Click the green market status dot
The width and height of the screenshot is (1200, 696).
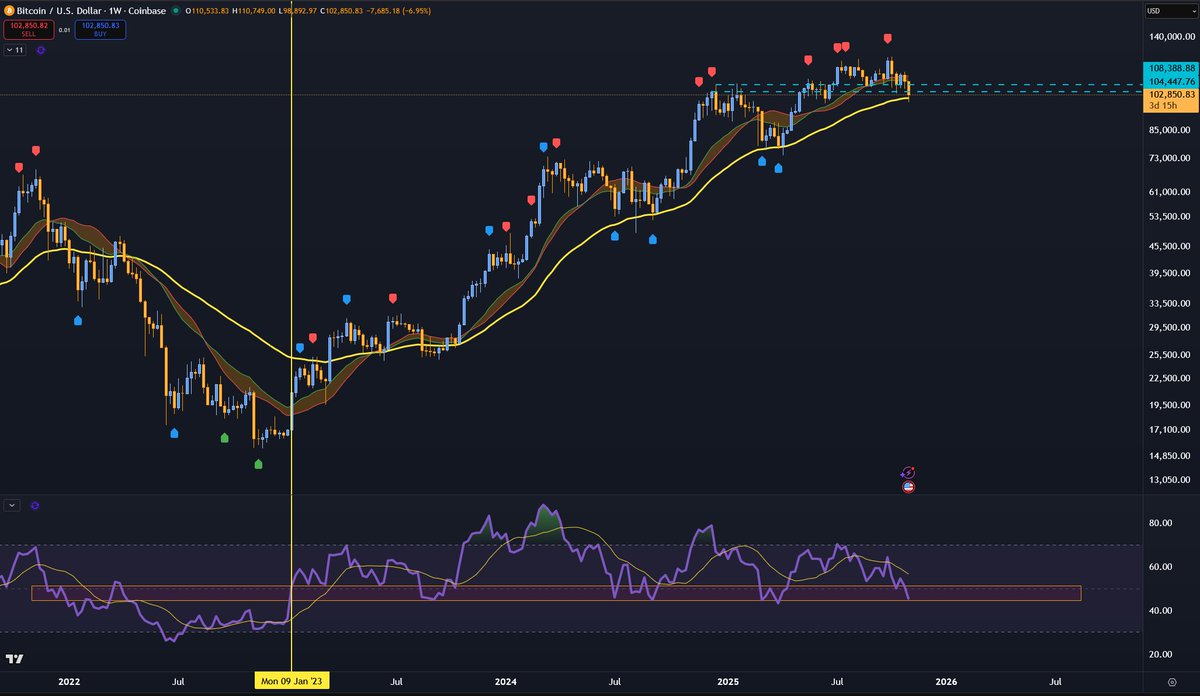coord(177,9)
